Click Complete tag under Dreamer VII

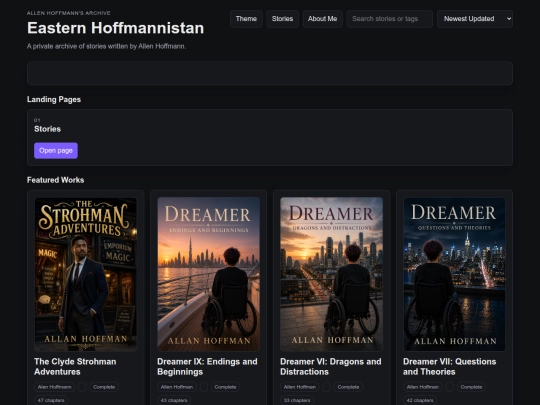(x=471, y=387)
